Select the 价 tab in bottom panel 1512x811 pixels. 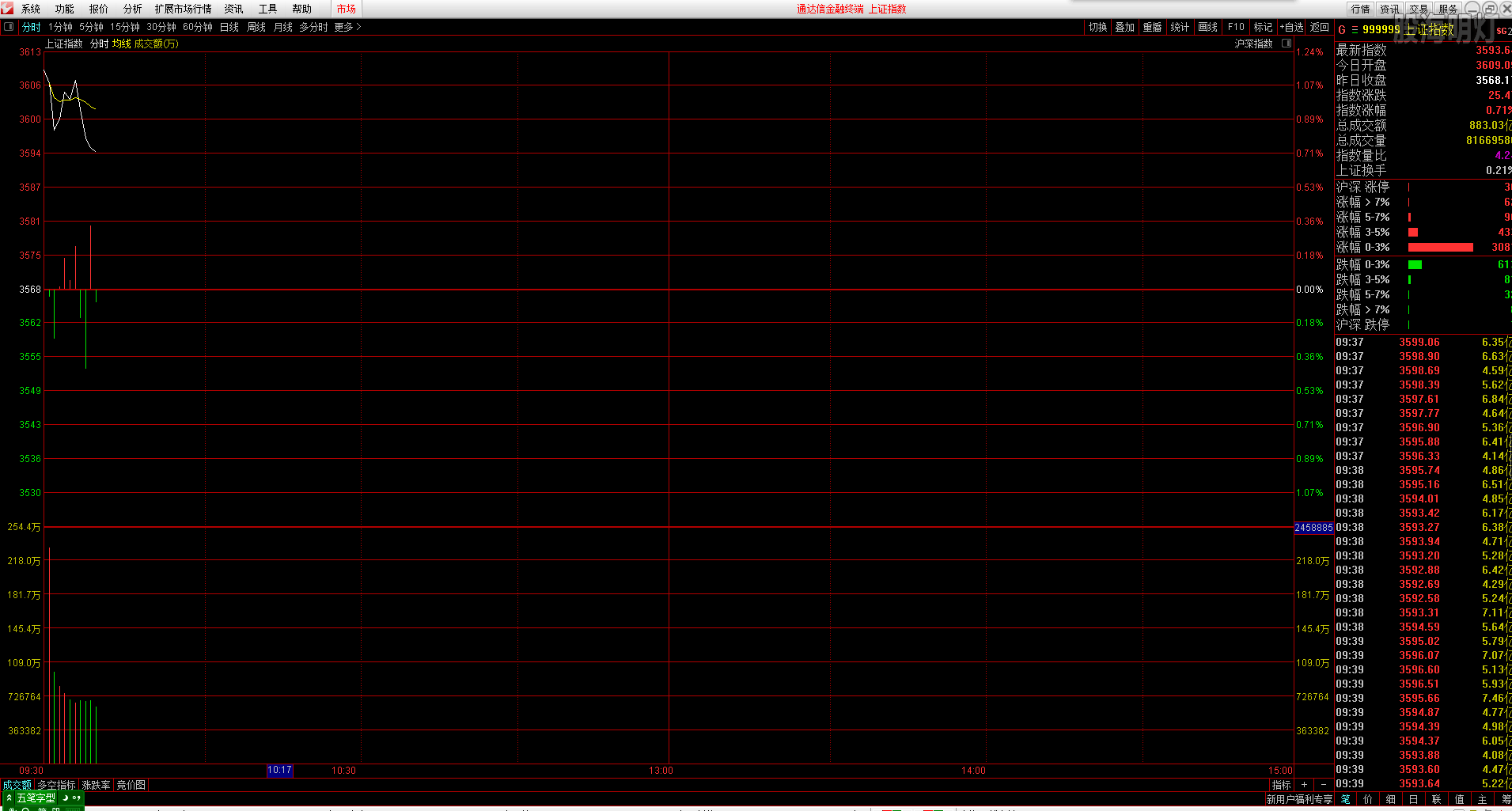click(1368, 799)
